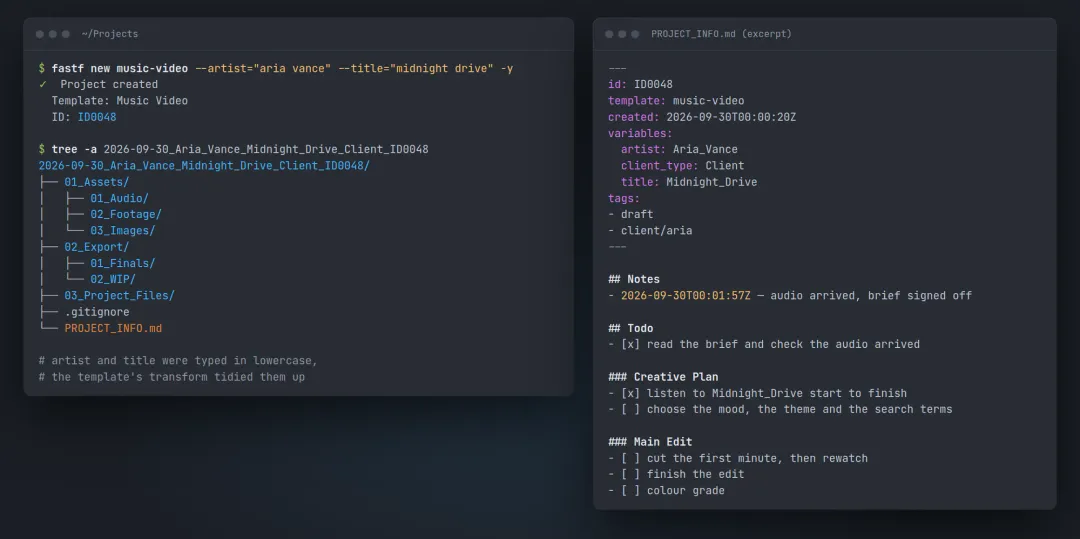Screen dimensions: 1080x539
Task: Click the 'draft' tag entry
Action: click(637, 214)
